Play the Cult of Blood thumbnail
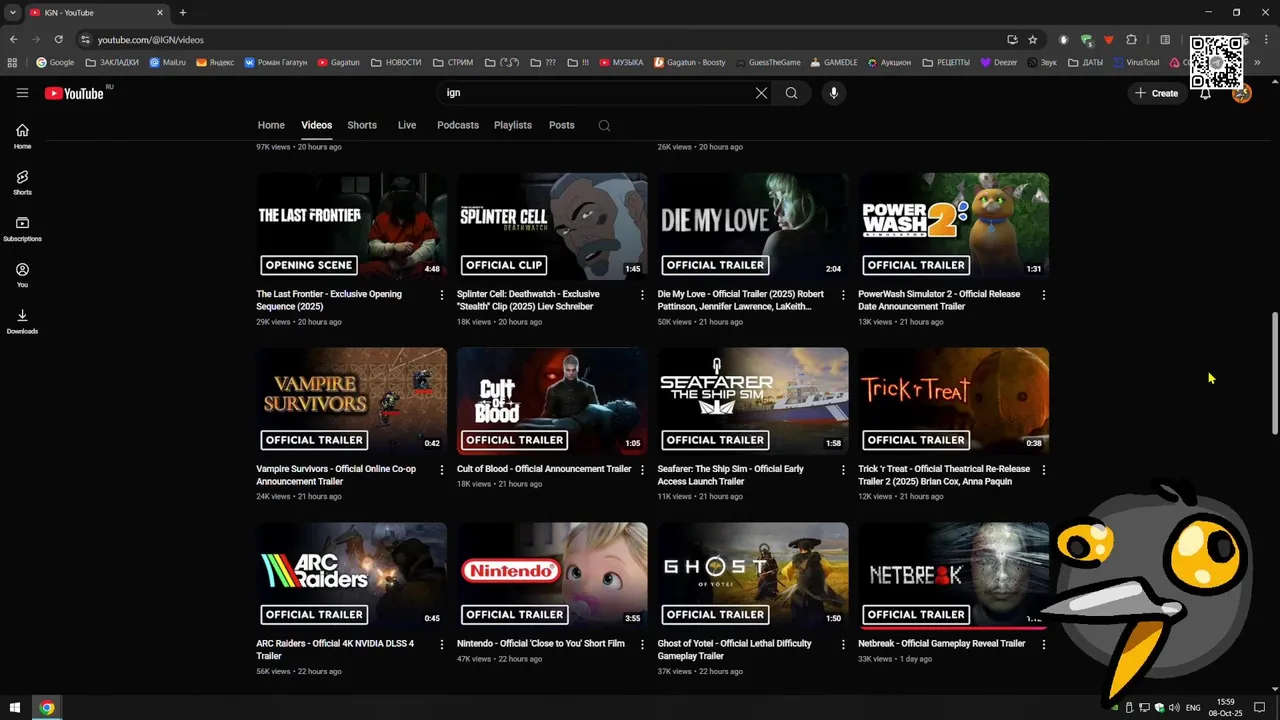Screen dimensions: 1280x720 coord(552,401)
